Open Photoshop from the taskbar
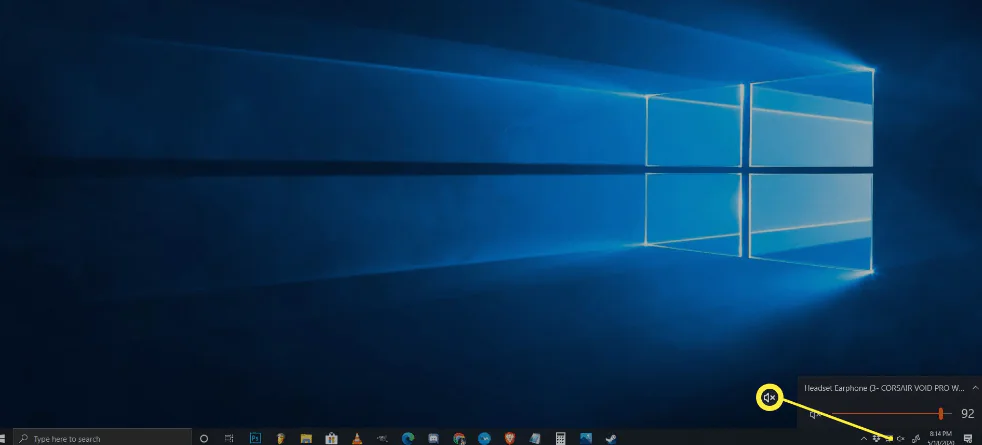The image size is (982, 445). (x=255, y=438)
